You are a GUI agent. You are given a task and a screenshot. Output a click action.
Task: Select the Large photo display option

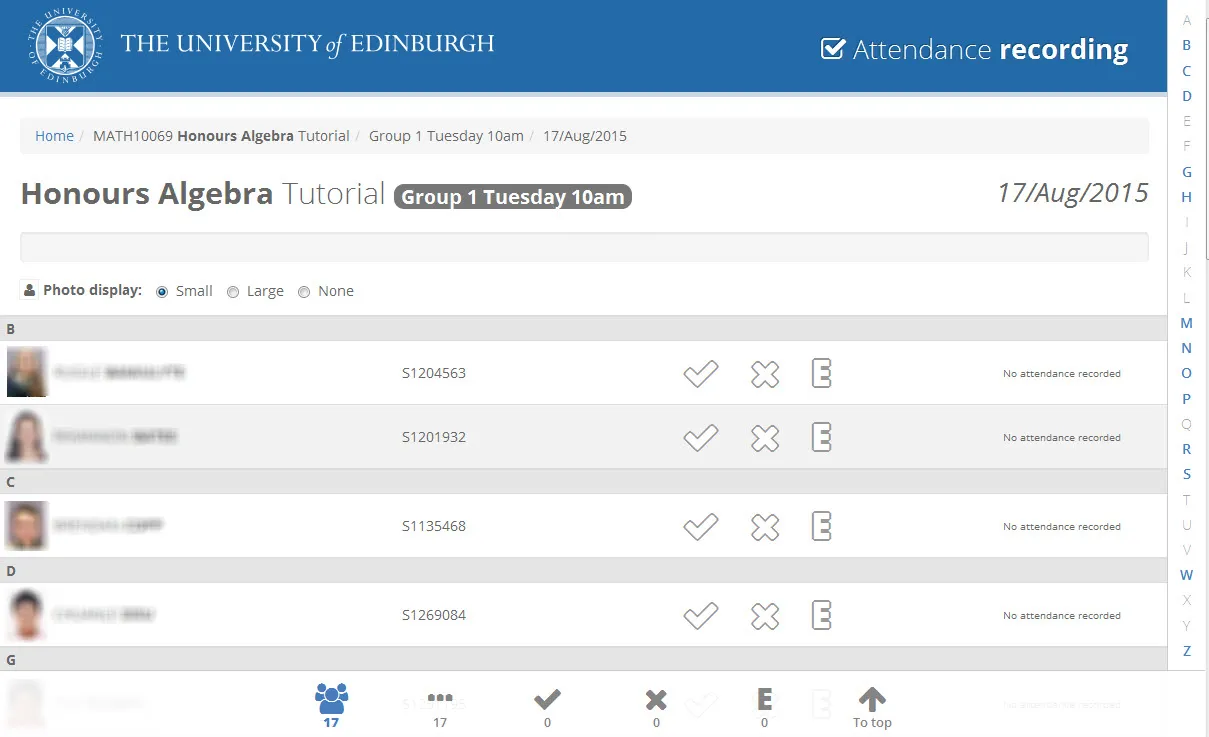click(x=232, y=291)
